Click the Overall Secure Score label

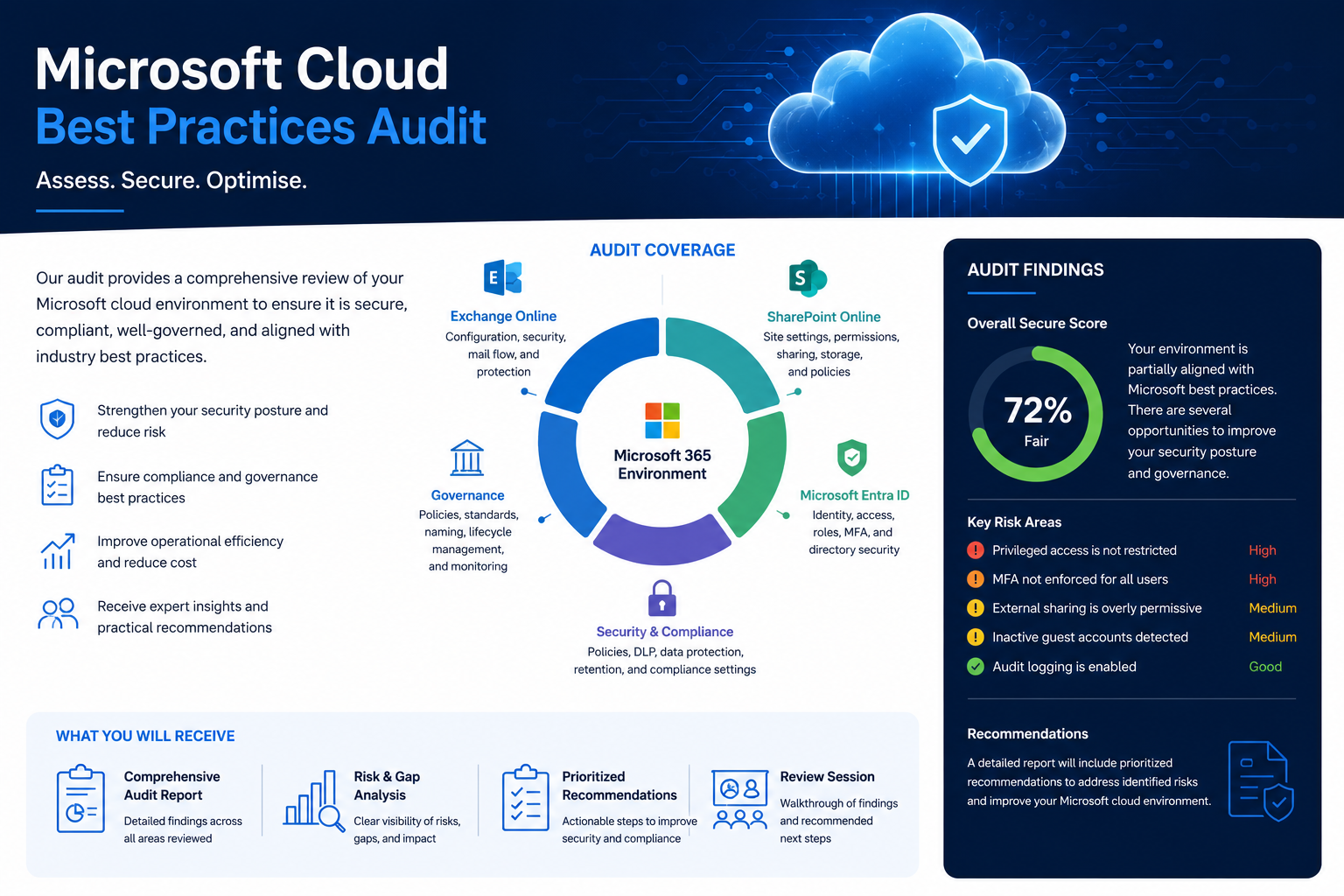tap(1037, 323)
